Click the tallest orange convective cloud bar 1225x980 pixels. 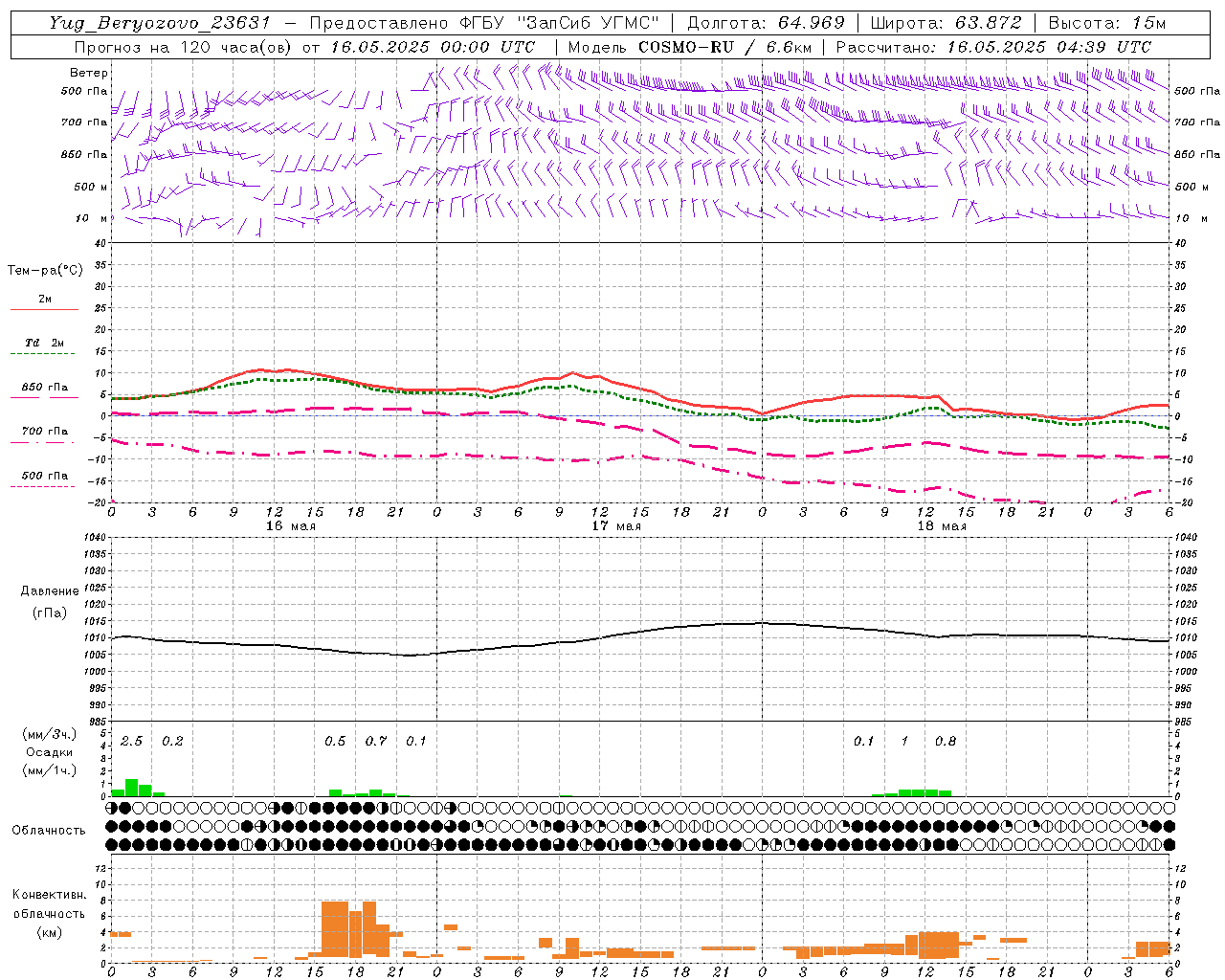click(x=335, y=928)
